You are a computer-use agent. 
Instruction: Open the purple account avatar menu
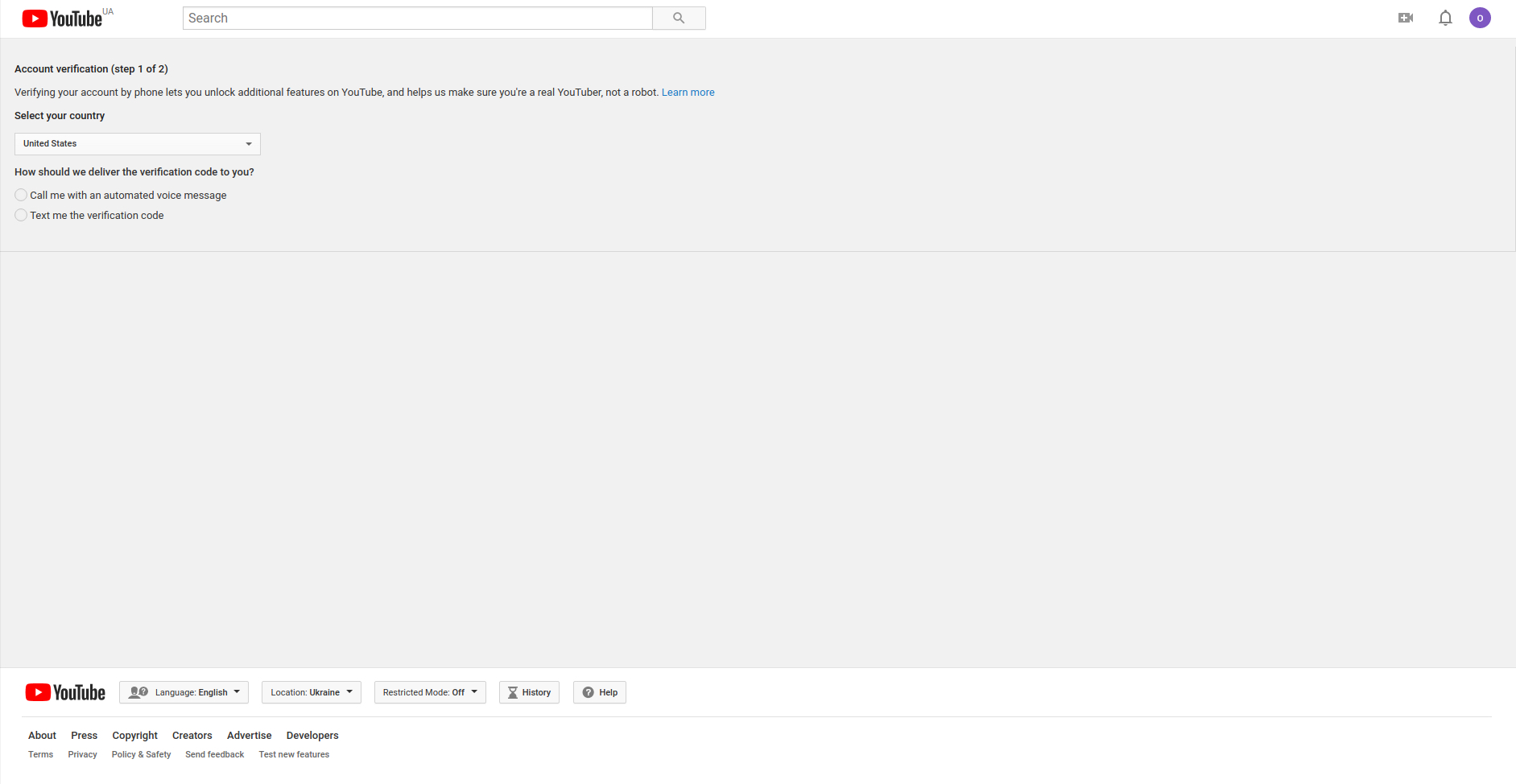(1480, 18)
